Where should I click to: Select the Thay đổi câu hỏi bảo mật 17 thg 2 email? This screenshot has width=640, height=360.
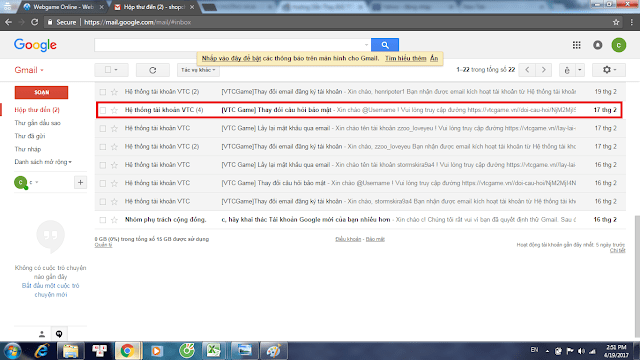(103, 110)
